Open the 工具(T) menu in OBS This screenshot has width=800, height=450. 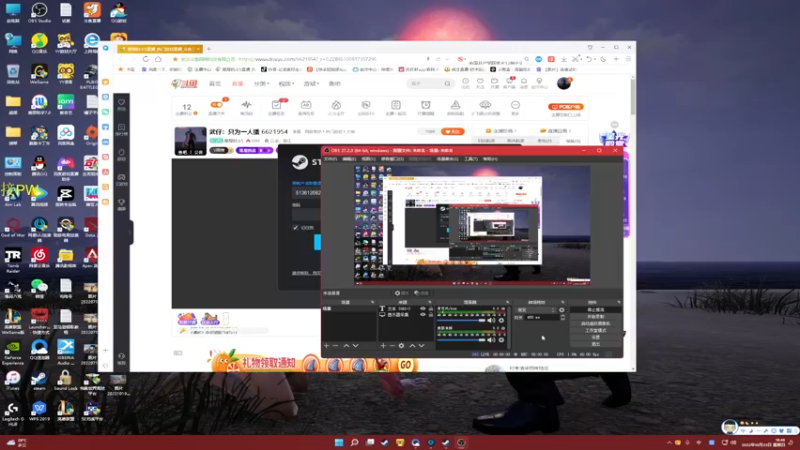470,159
